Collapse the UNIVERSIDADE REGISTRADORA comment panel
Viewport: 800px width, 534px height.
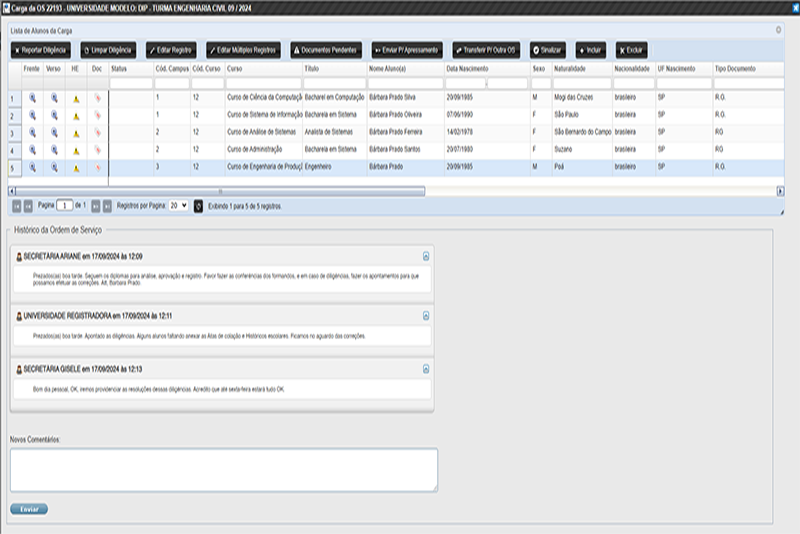426,315
